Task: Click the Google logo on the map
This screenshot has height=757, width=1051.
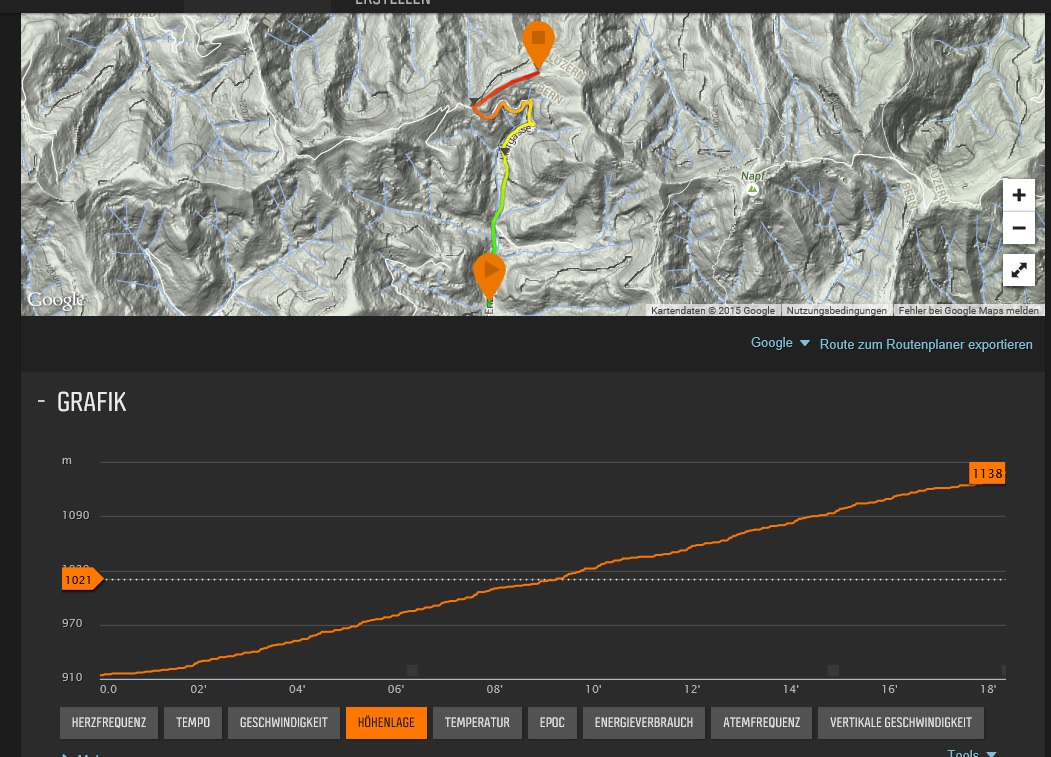Action: [55, 300]
